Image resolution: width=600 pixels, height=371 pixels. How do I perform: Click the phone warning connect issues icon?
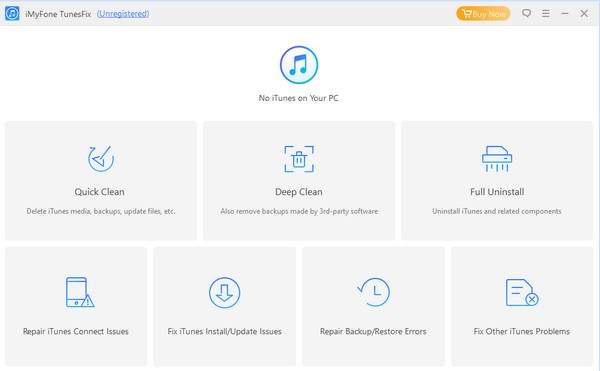point(80,292)
